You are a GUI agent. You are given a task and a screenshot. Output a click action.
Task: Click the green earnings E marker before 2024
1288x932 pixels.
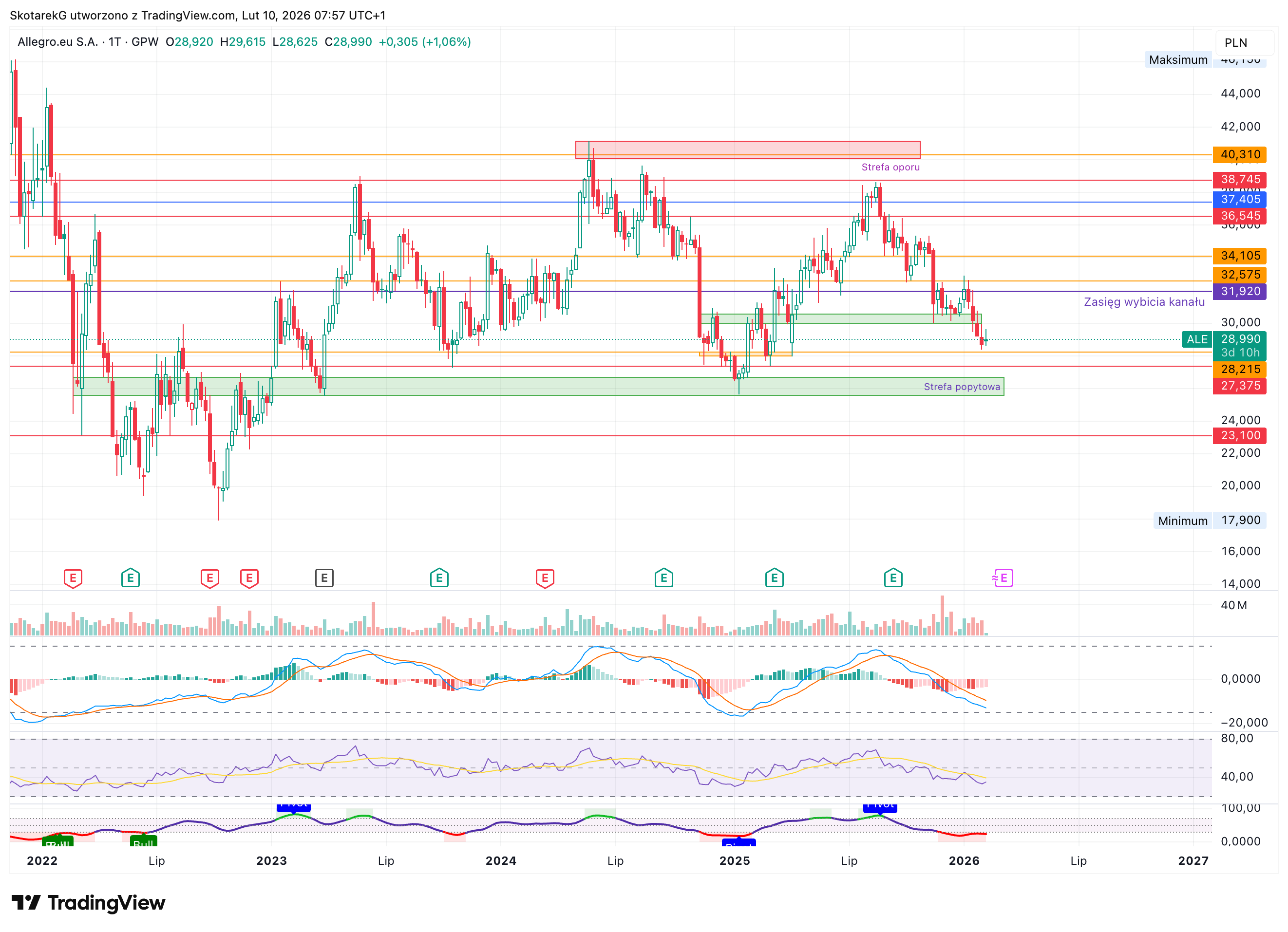pos(439,578)
